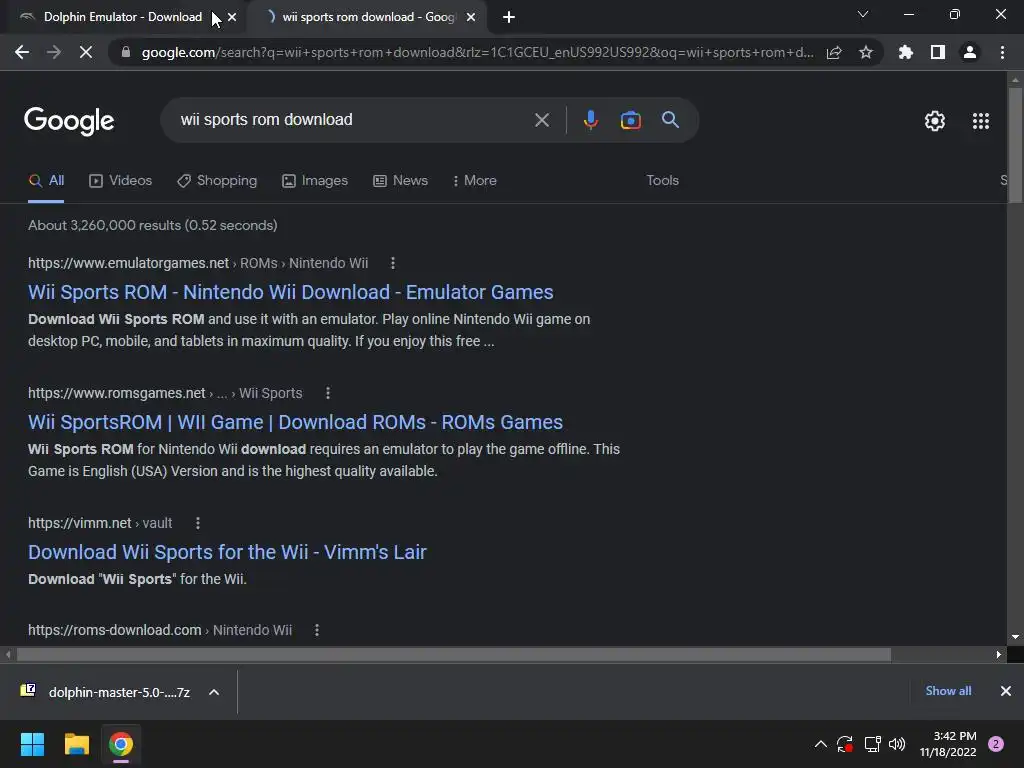Open Wii SportsROM ROMs Games link
1024x768 pixels.
[x=295, y=422]
